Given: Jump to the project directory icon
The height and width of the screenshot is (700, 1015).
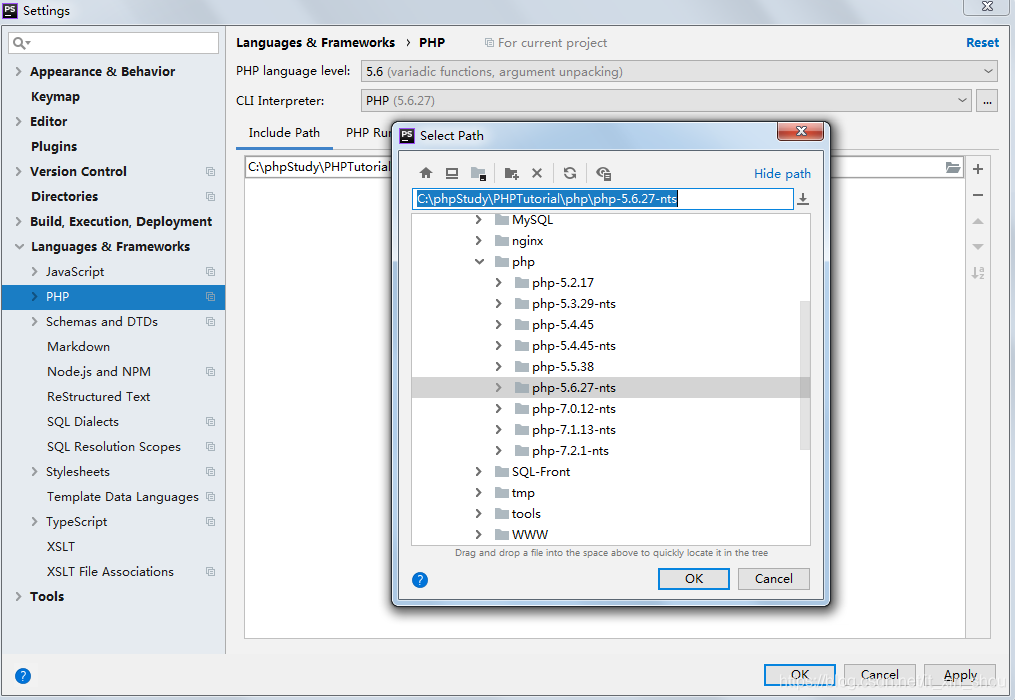Looking at the screenshot, I should pyautogui.click(x=478, y=173).
